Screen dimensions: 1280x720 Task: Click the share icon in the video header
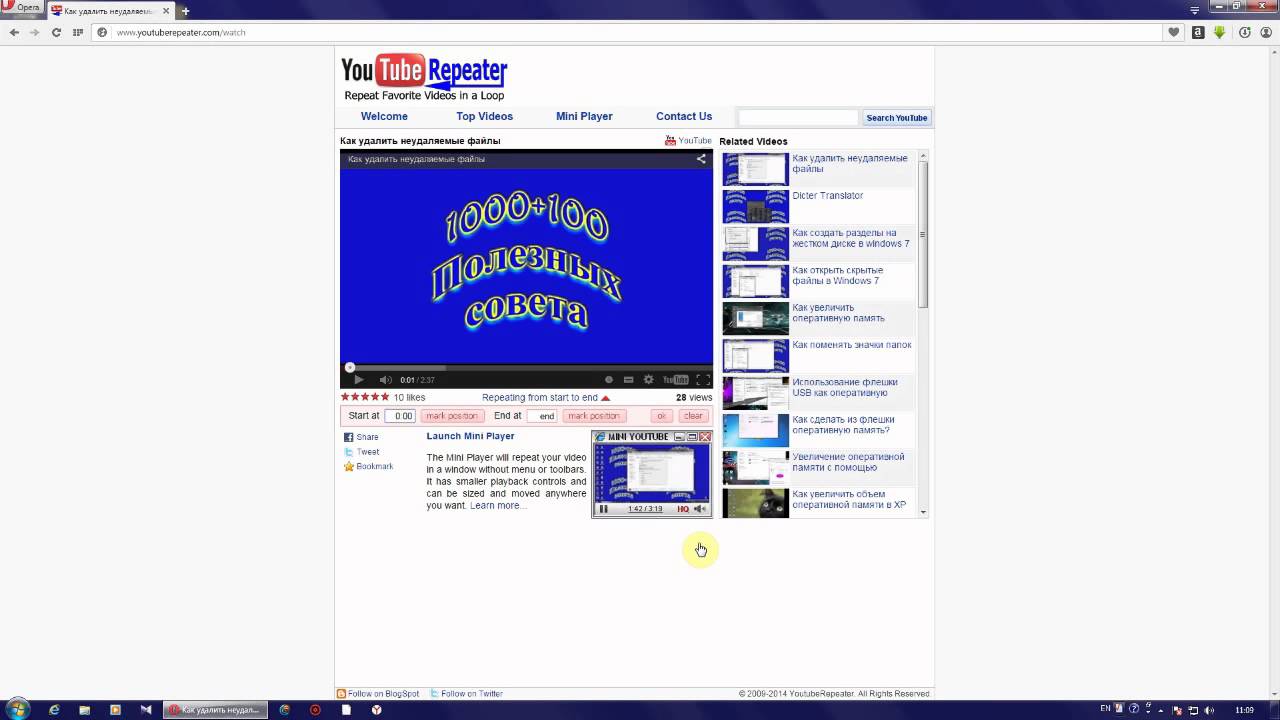pyautogui.click(x=701, y=159)
